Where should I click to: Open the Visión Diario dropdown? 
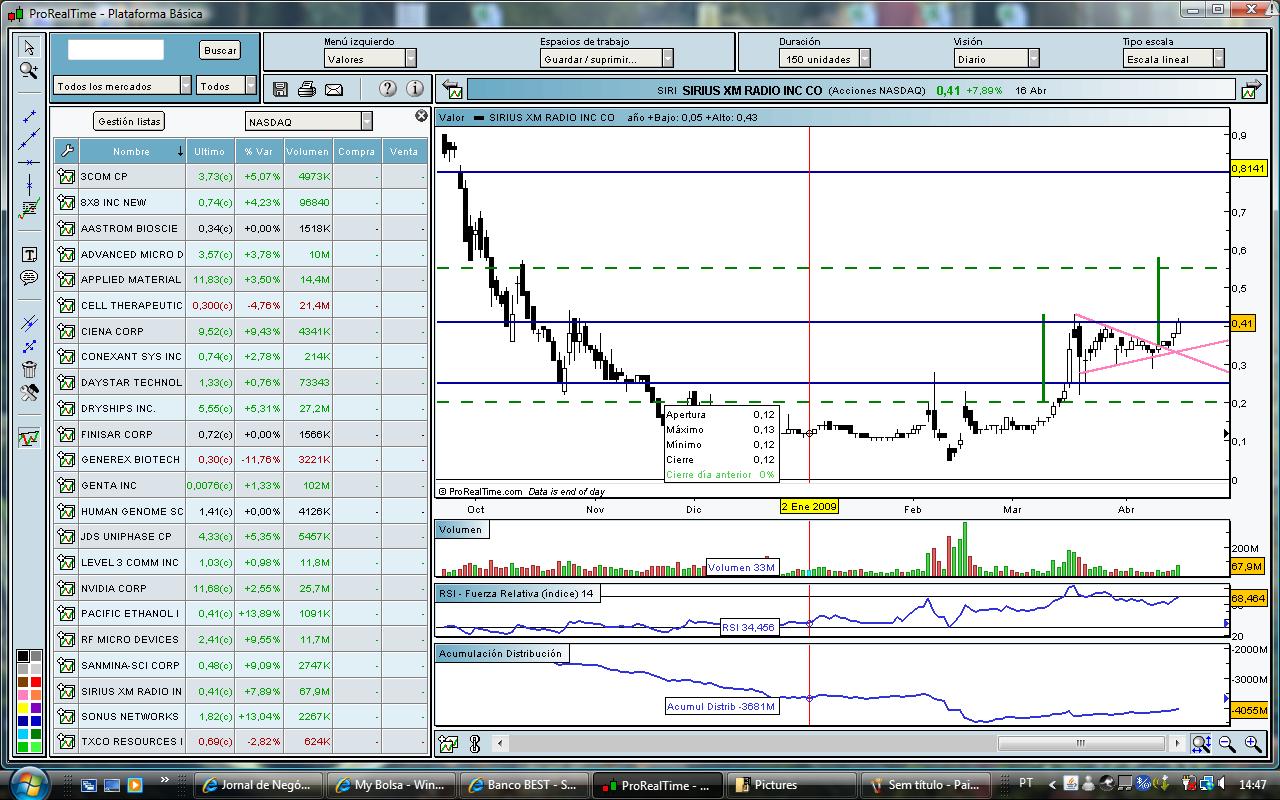click(x=997, y=59)
